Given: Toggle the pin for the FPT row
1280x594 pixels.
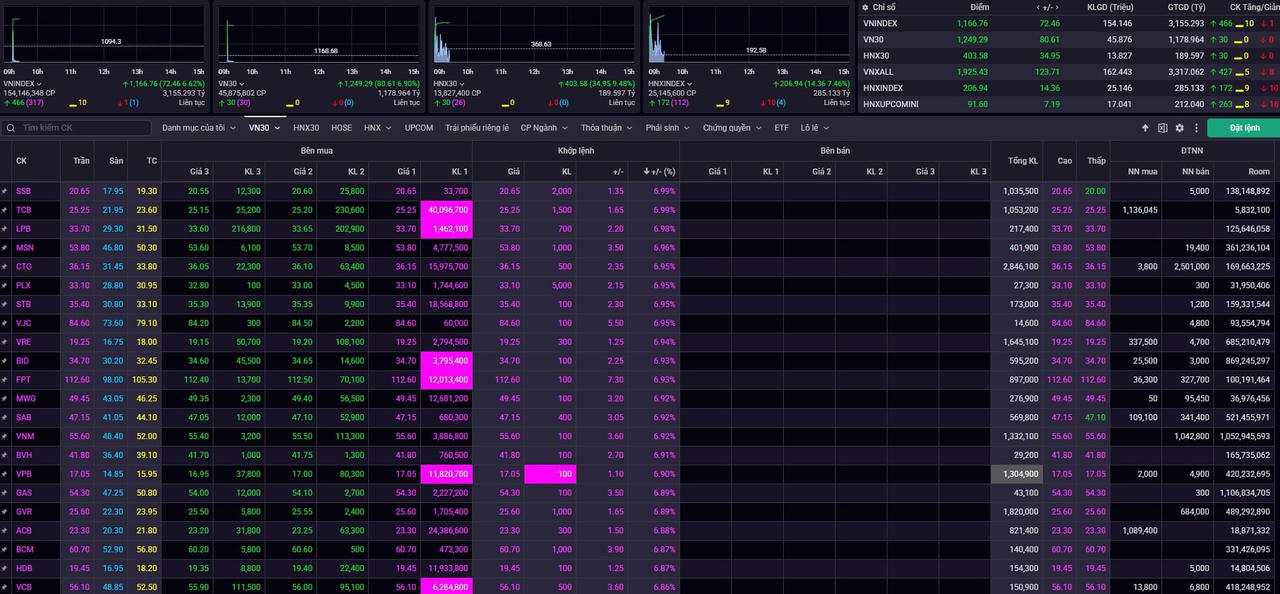Looking at the screenshot, I should (5, 380).
